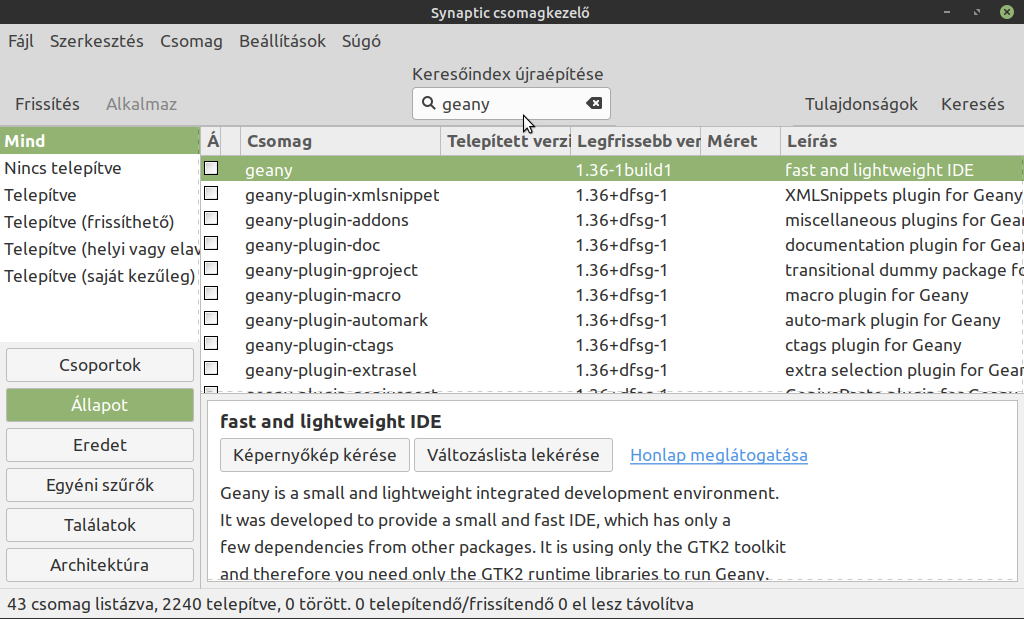
Task: Click the Változáslista lekérése button
Action: point(513,455)
